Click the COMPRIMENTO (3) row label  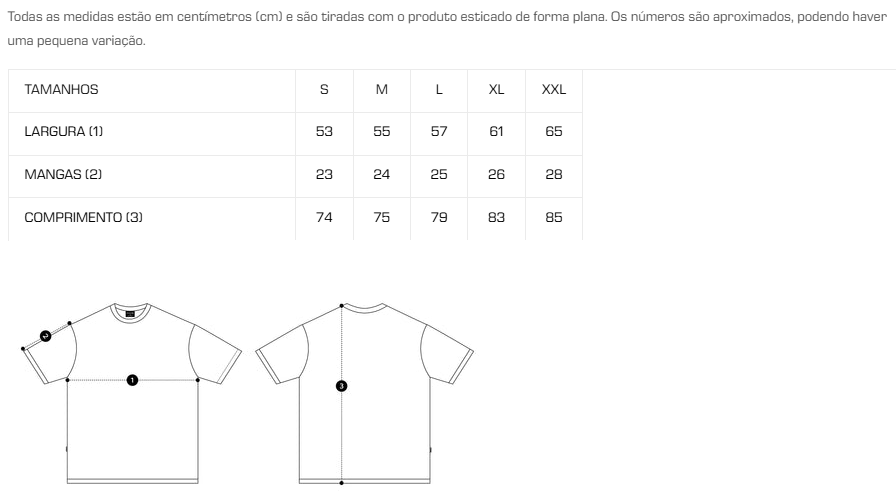[x=83, y=218]
